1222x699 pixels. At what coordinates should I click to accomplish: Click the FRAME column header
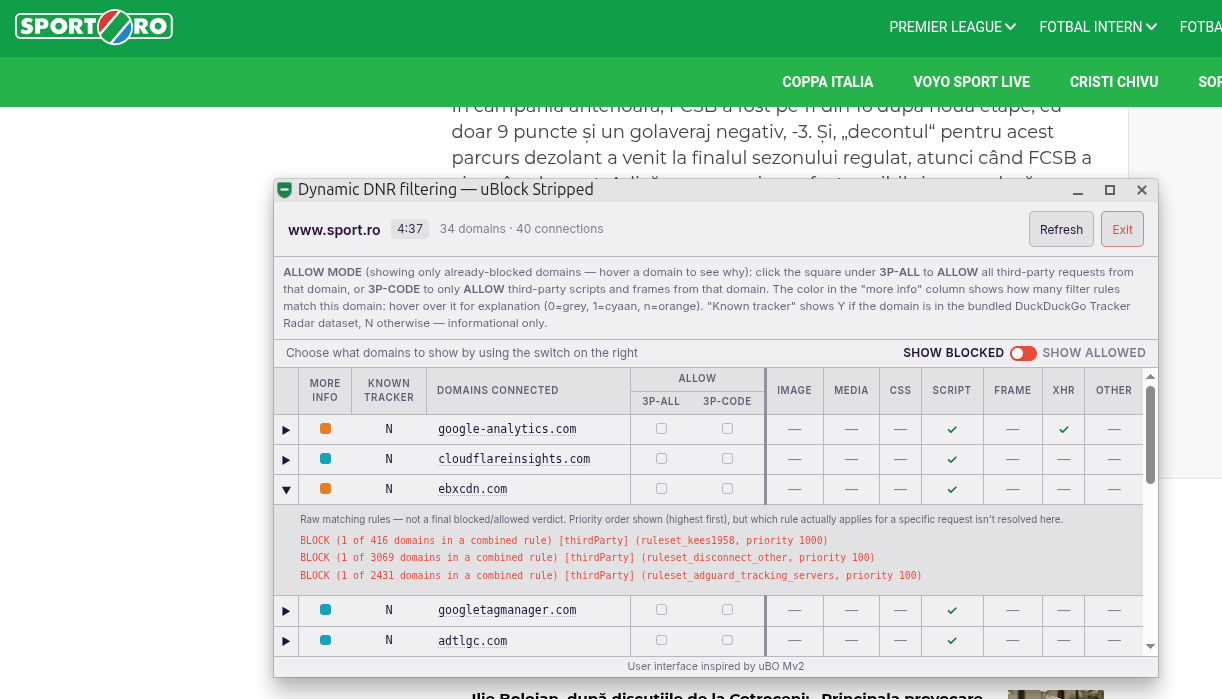pyautogui.click(x=1013, y=391)
